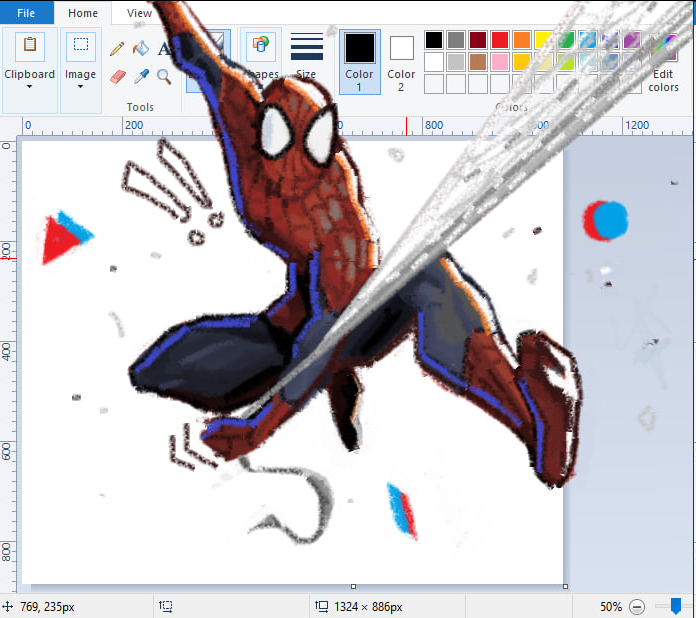Pick the black color swatch
This screenshot has width=696, height=618.
click(434, 40)
